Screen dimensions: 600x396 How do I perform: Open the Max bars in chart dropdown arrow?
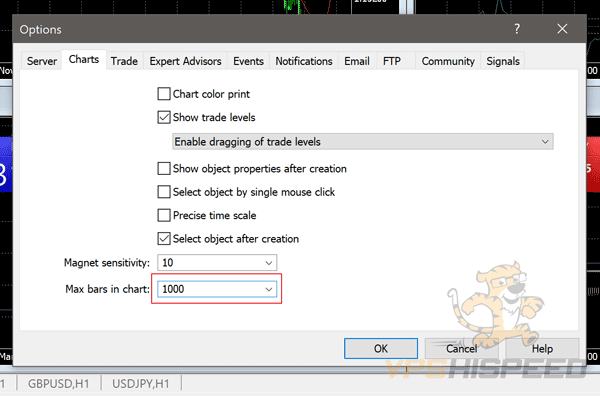(x=269, y=289)
